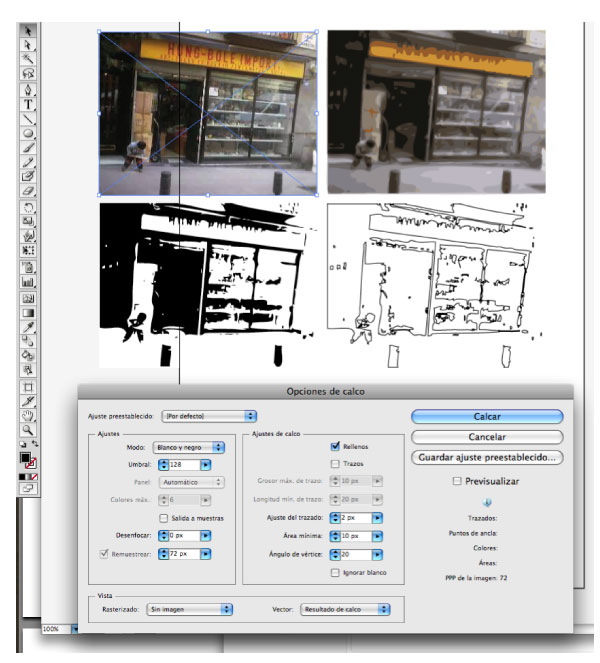Open the Desenfocar value arrow popup
This screenshot has width=600, height=663.
pos(205,536)
